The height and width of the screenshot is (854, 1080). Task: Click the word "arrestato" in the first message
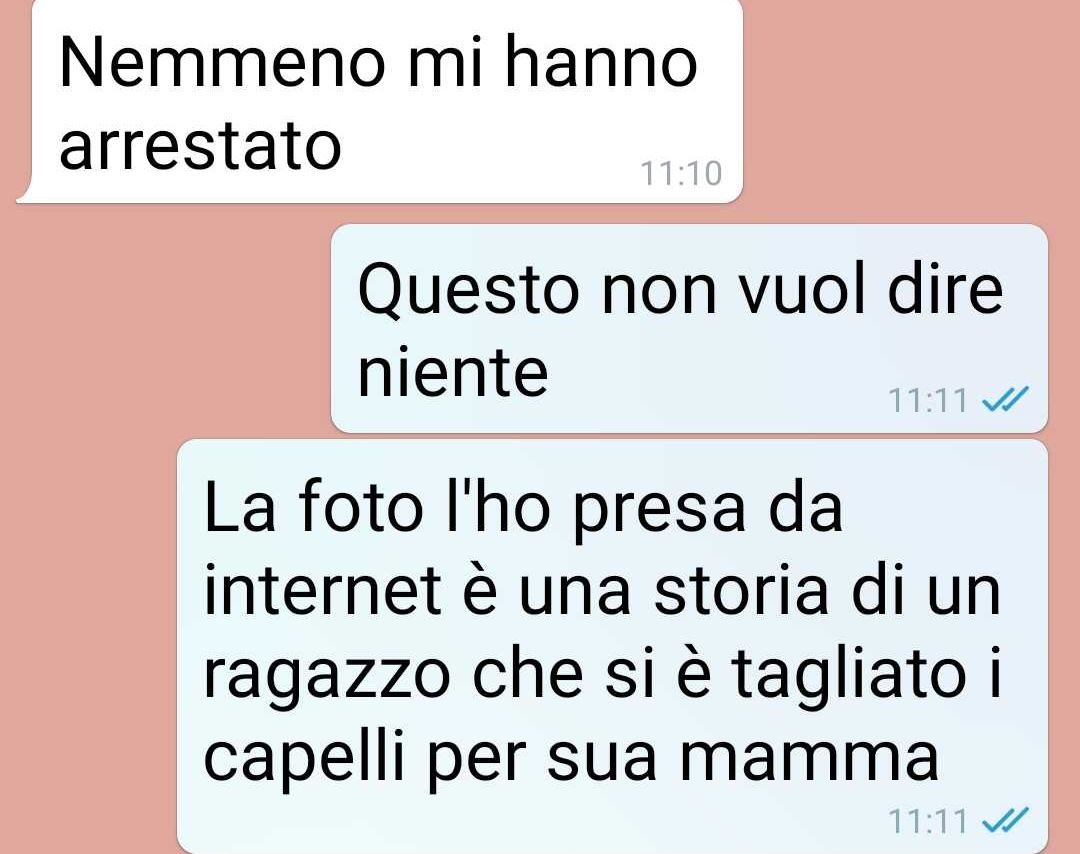pyautogui.click(x=200, y=146)
